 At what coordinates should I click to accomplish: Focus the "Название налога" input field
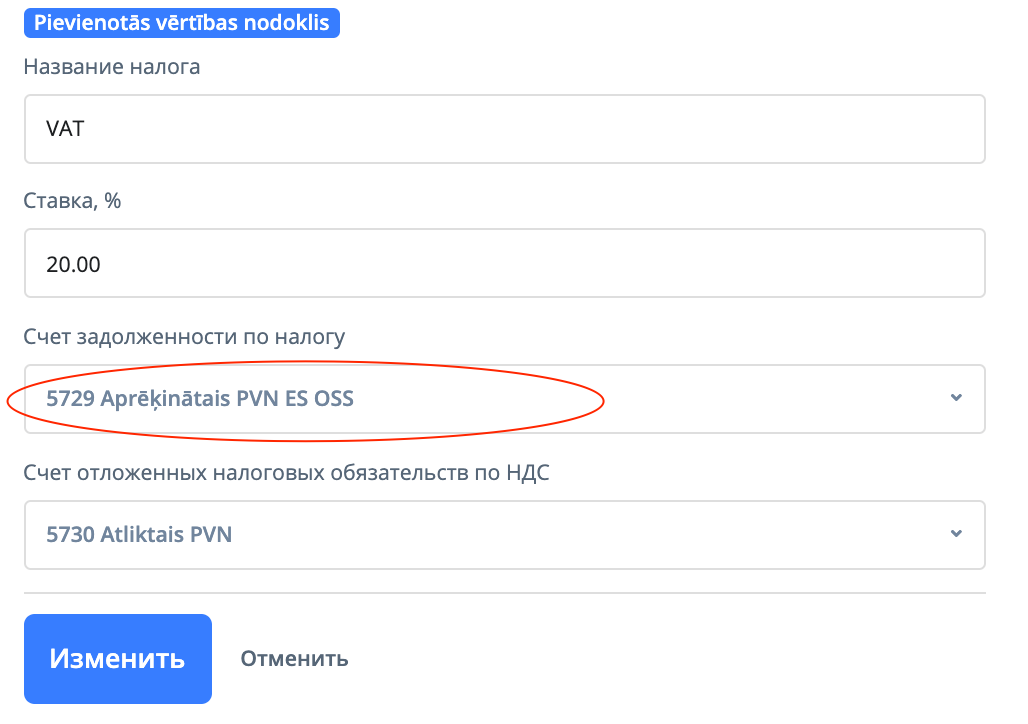click(x=504, y=129)
